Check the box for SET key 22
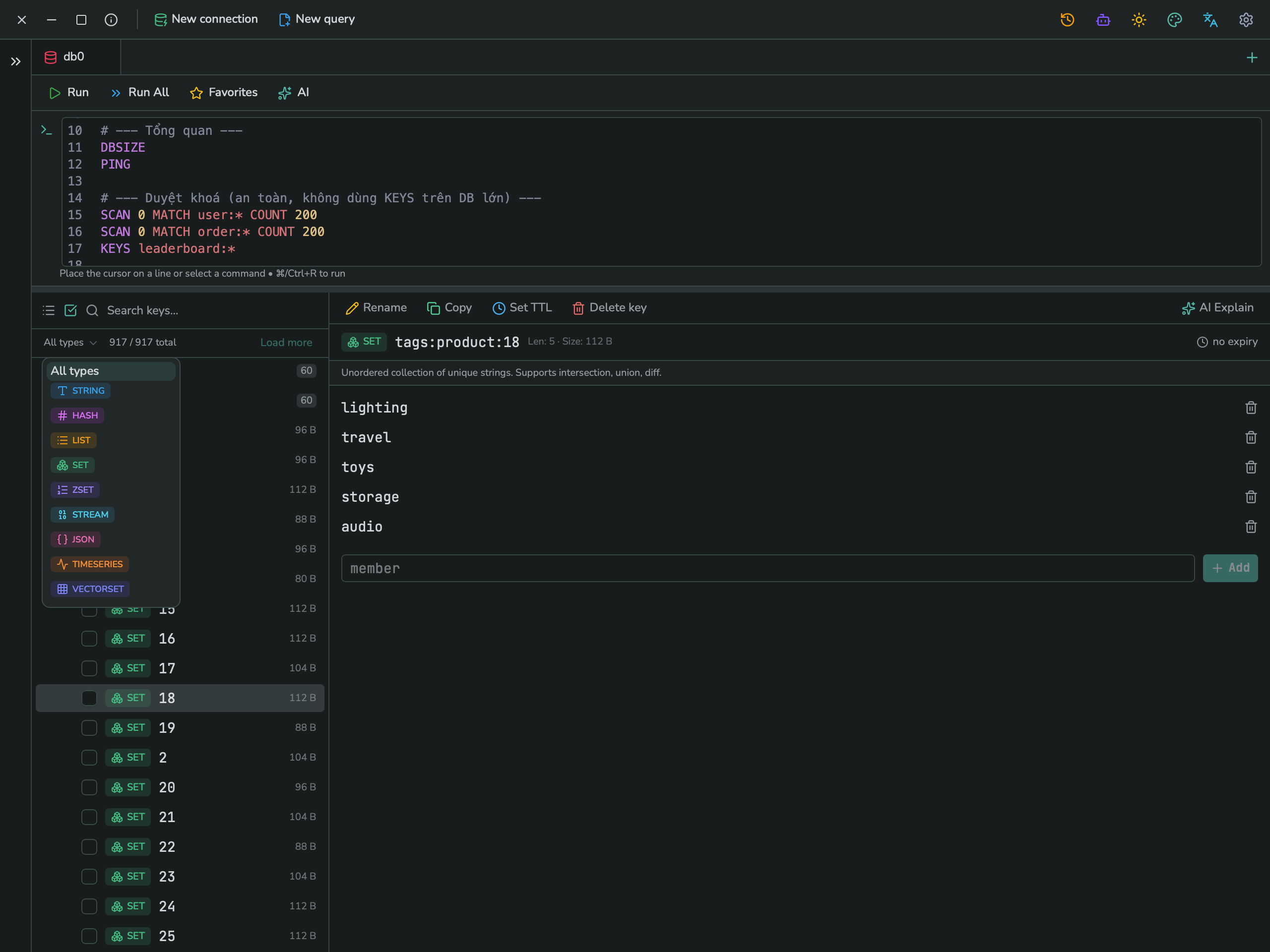The width and height of the screenshot is (1270, 952). (89, 847)
